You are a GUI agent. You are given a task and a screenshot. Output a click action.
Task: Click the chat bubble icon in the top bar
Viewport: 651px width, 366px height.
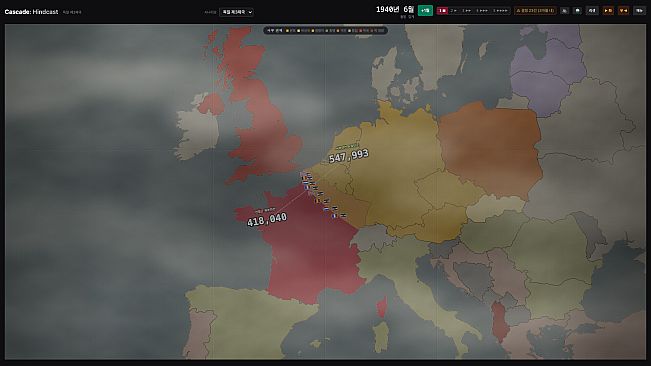tap(578, 10)
